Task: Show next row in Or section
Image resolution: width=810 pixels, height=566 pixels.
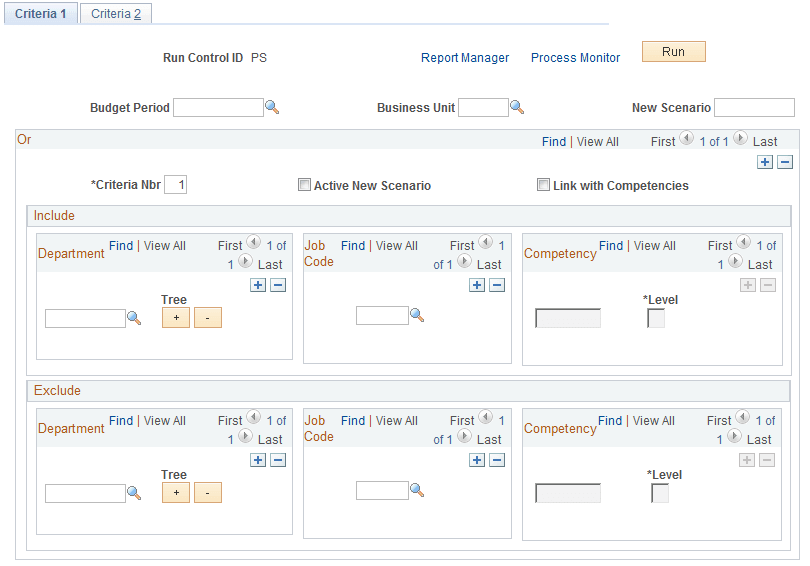Action: (x=740, y=140)
